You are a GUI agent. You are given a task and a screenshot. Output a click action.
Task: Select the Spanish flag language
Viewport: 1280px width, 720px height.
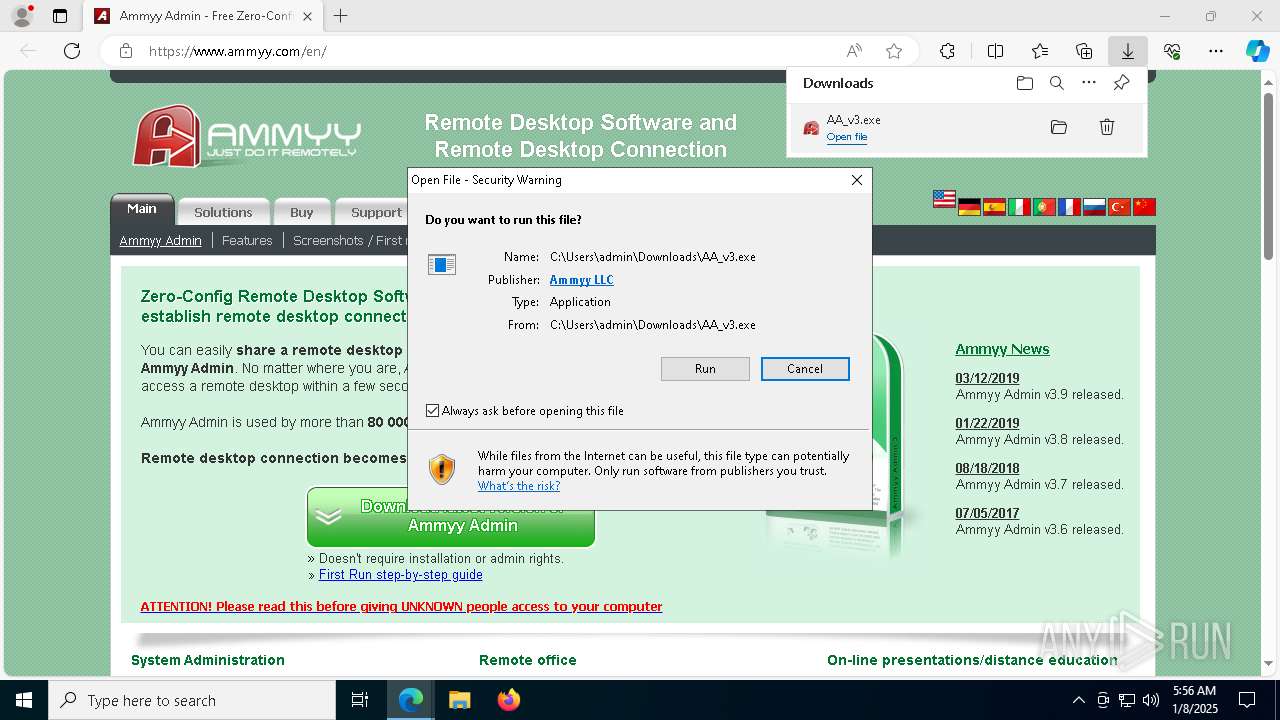tap(994, 207)
